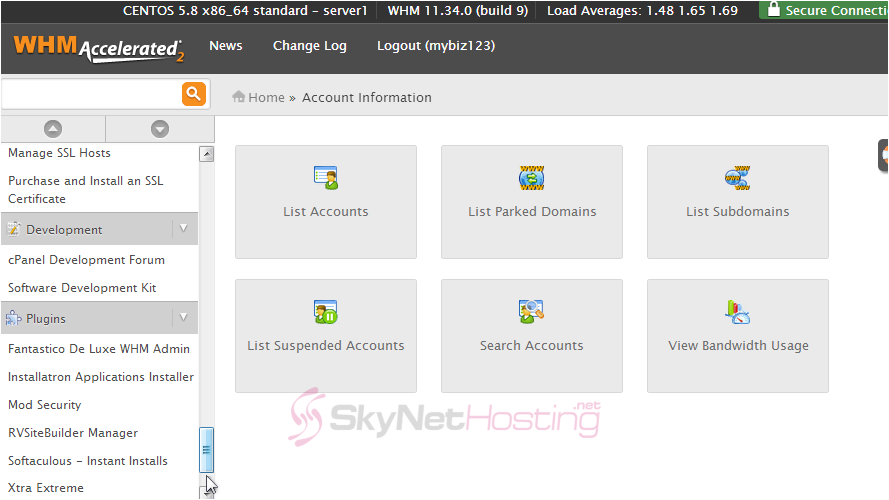Click the sidebar scrollbar thumb

(206, 450)
